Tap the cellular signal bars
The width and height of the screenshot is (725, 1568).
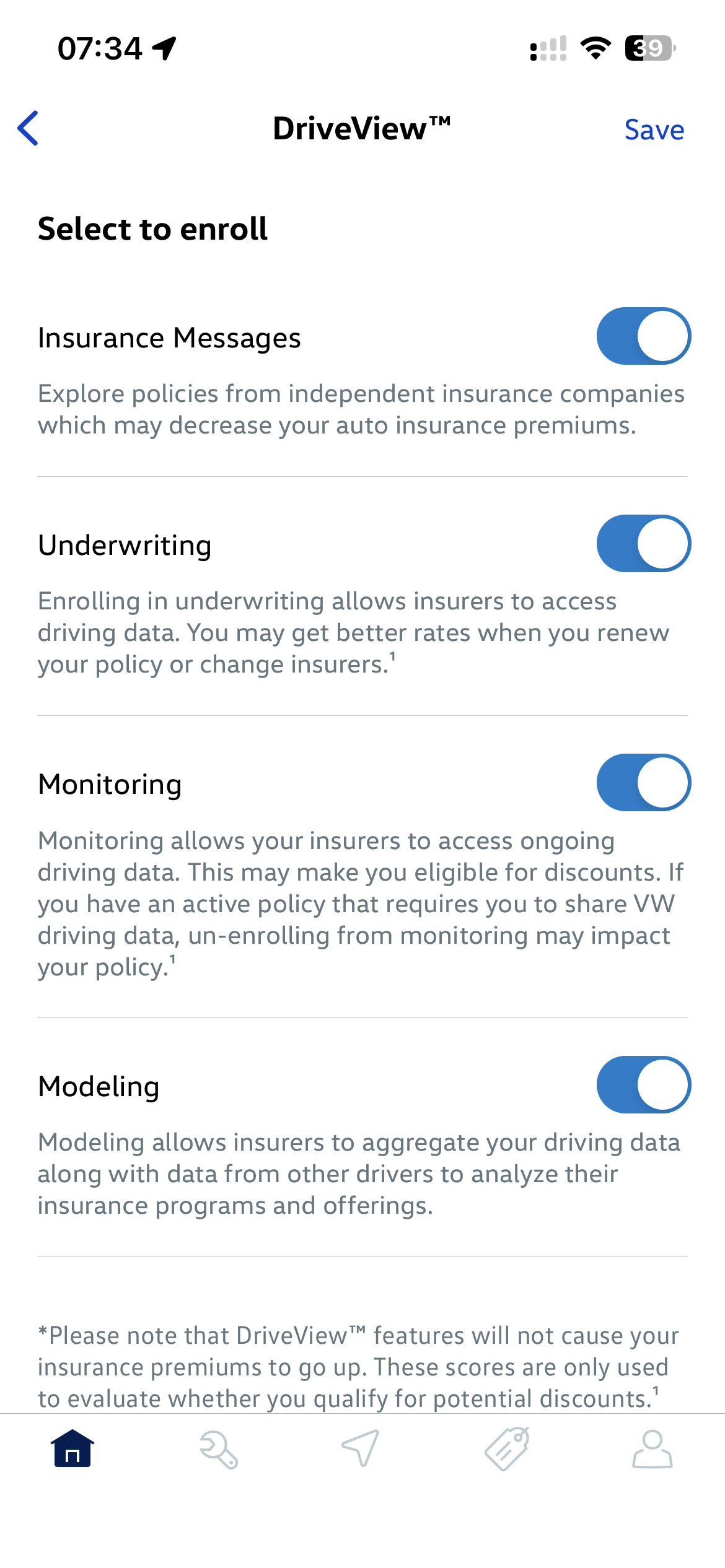pos(548,48)
